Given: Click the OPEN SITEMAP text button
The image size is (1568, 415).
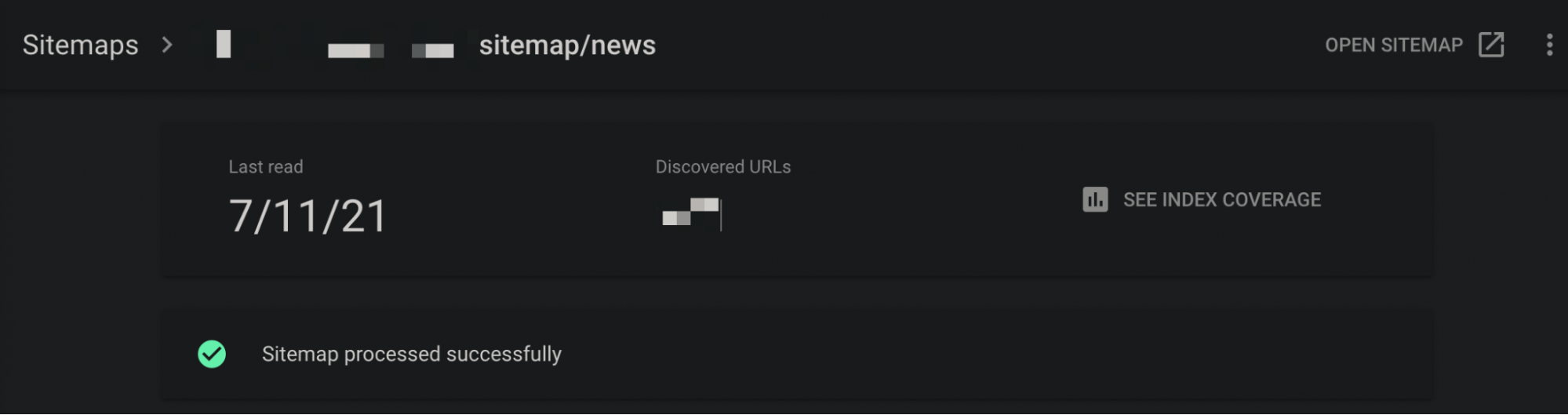Looking at the screenshot, I should pyautogui.click(x=1394, y=45).
